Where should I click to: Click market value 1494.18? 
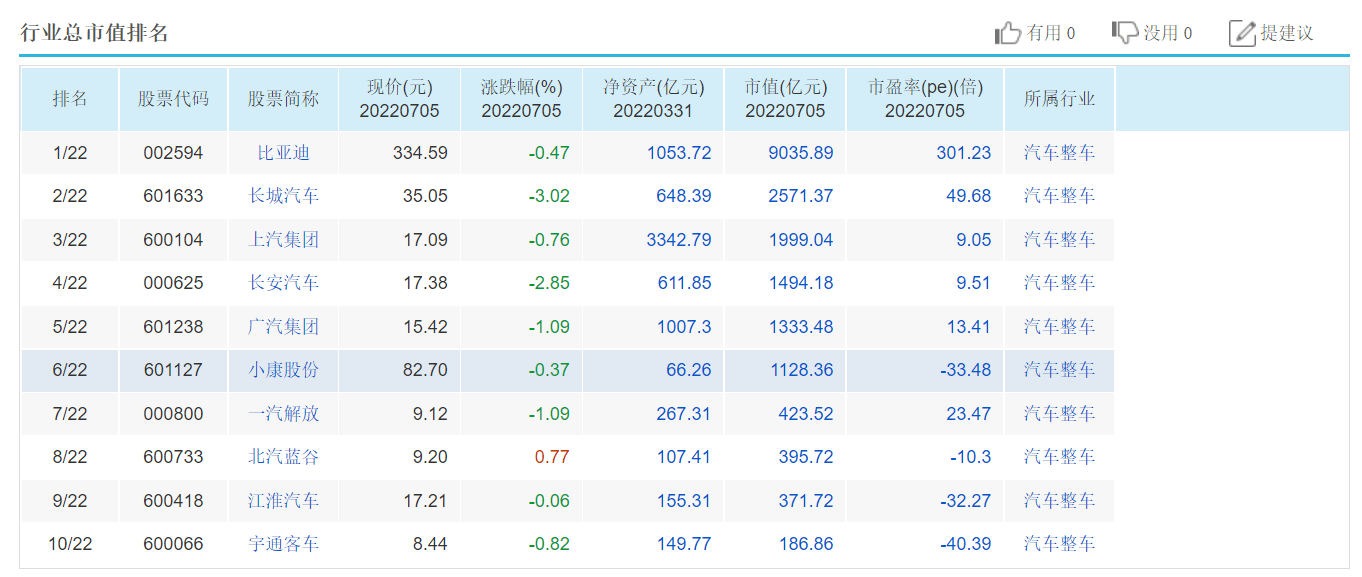(801, 283)
